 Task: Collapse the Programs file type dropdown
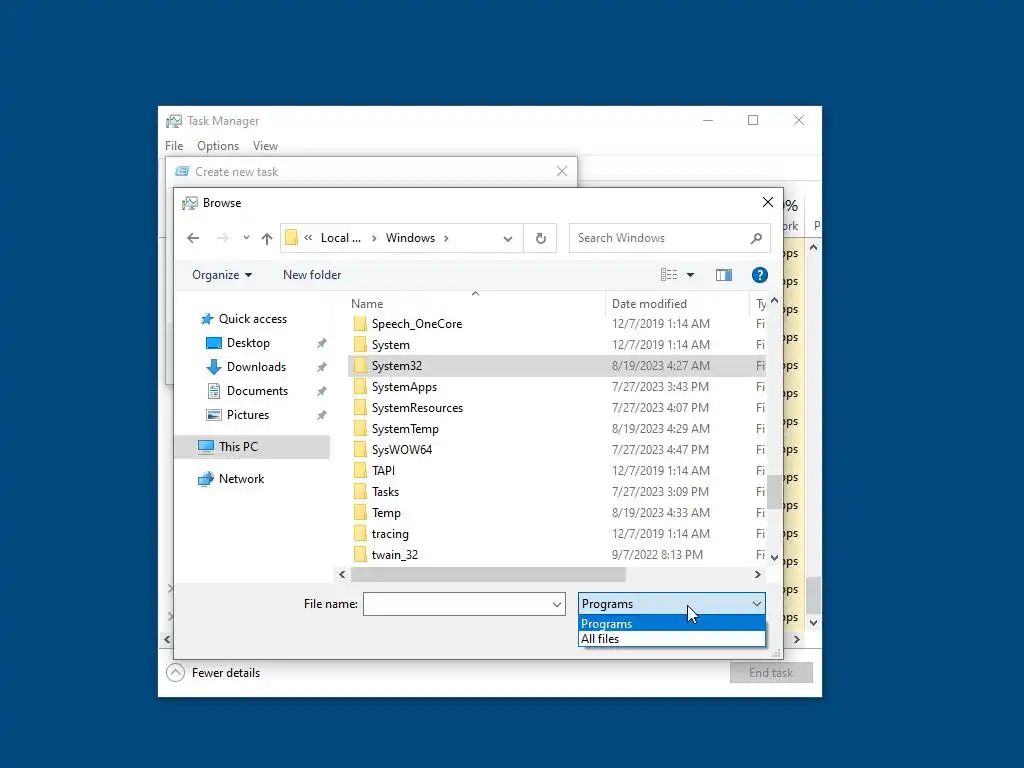coord(756,604)
